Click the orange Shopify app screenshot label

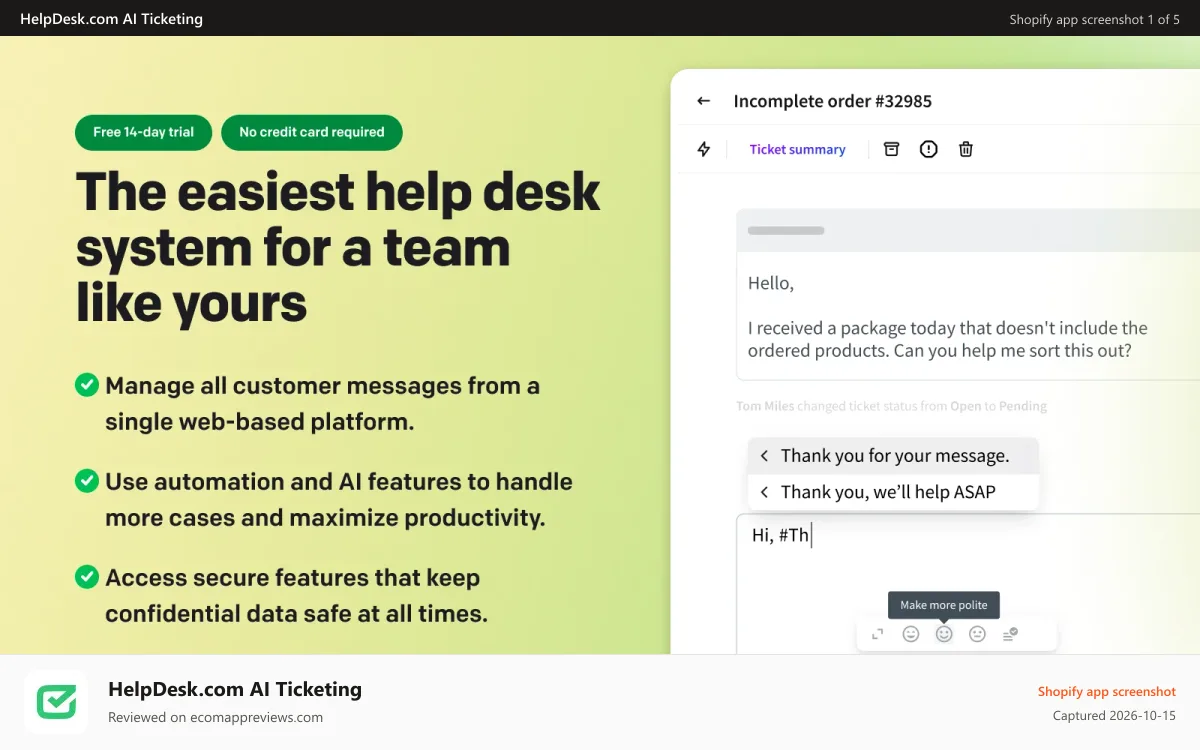tap(1106, 691)
